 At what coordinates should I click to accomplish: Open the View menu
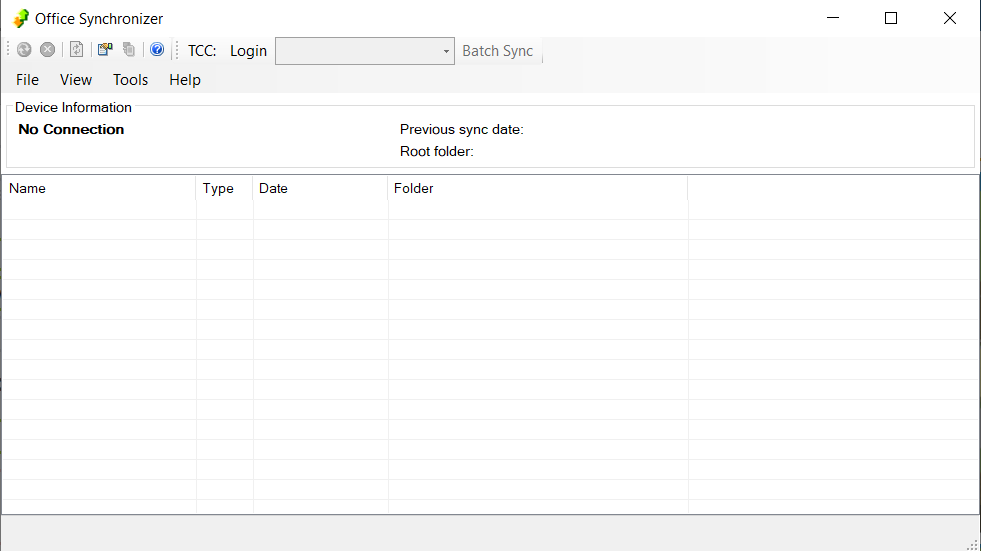[76, 80]
